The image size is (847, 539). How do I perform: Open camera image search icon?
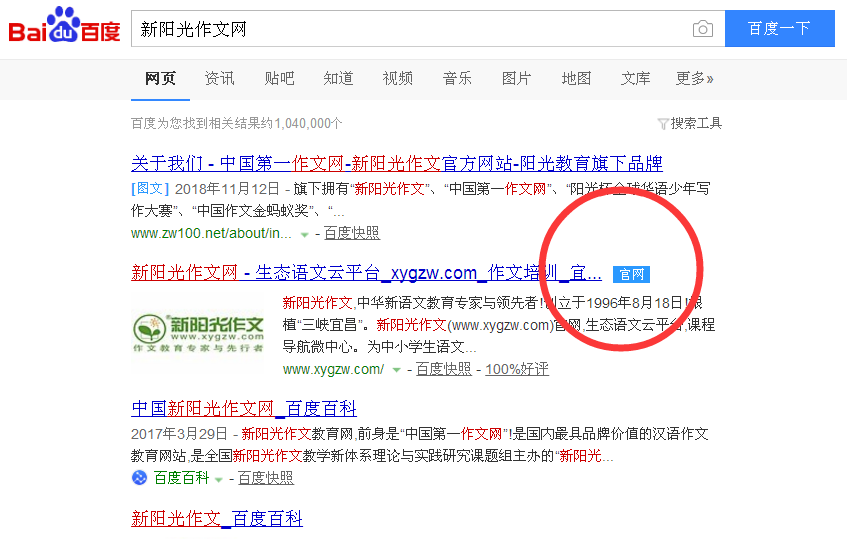coord(702,29)
